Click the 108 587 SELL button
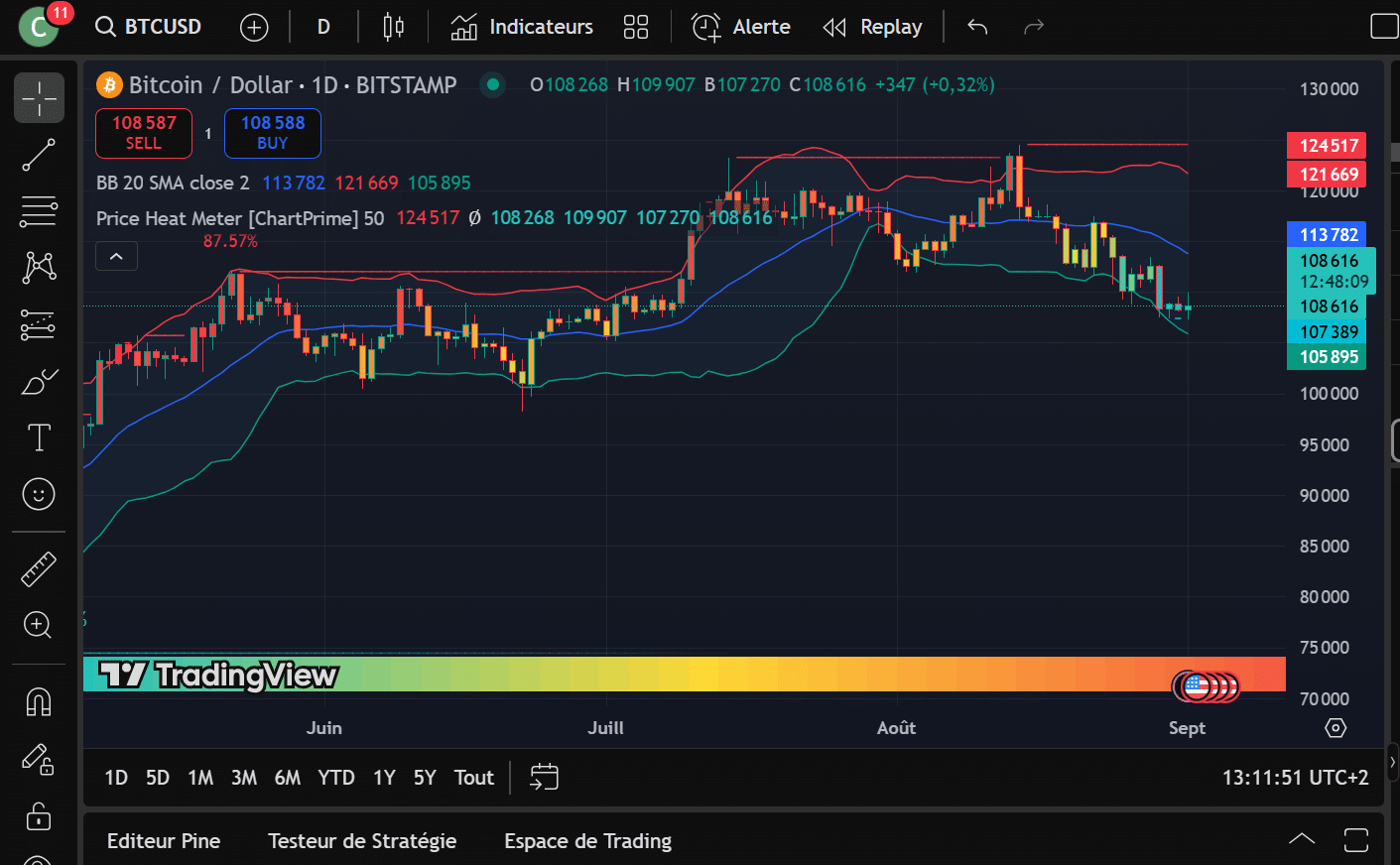The width and height of the screenshot is (1400, 865). (144, 133)
